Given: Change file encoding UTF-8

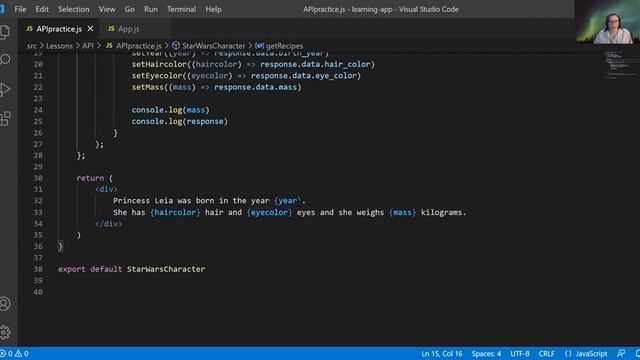Looking at the screenshot, I should 520,353.
